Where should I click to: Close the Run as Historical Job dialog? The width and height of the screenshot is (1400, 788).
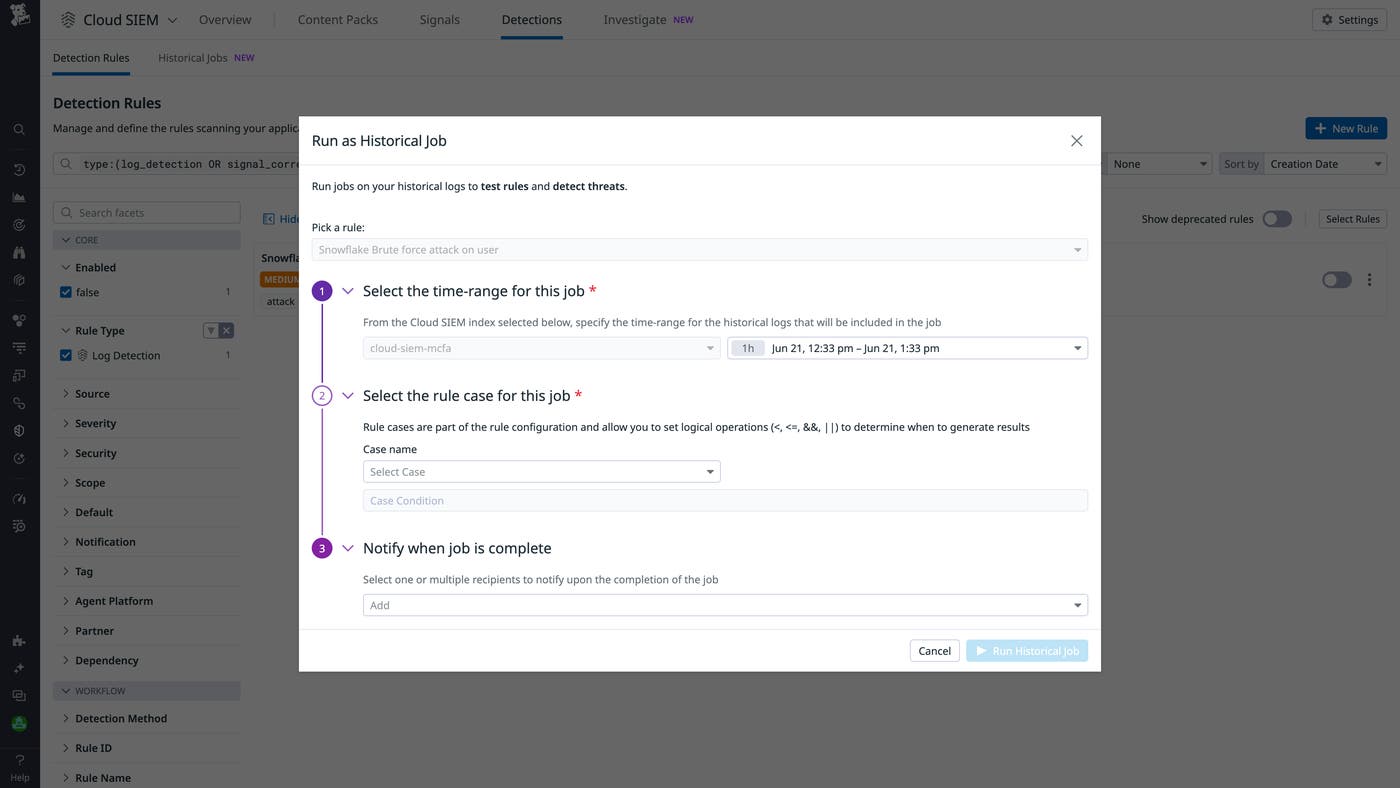coord(1077,141)
